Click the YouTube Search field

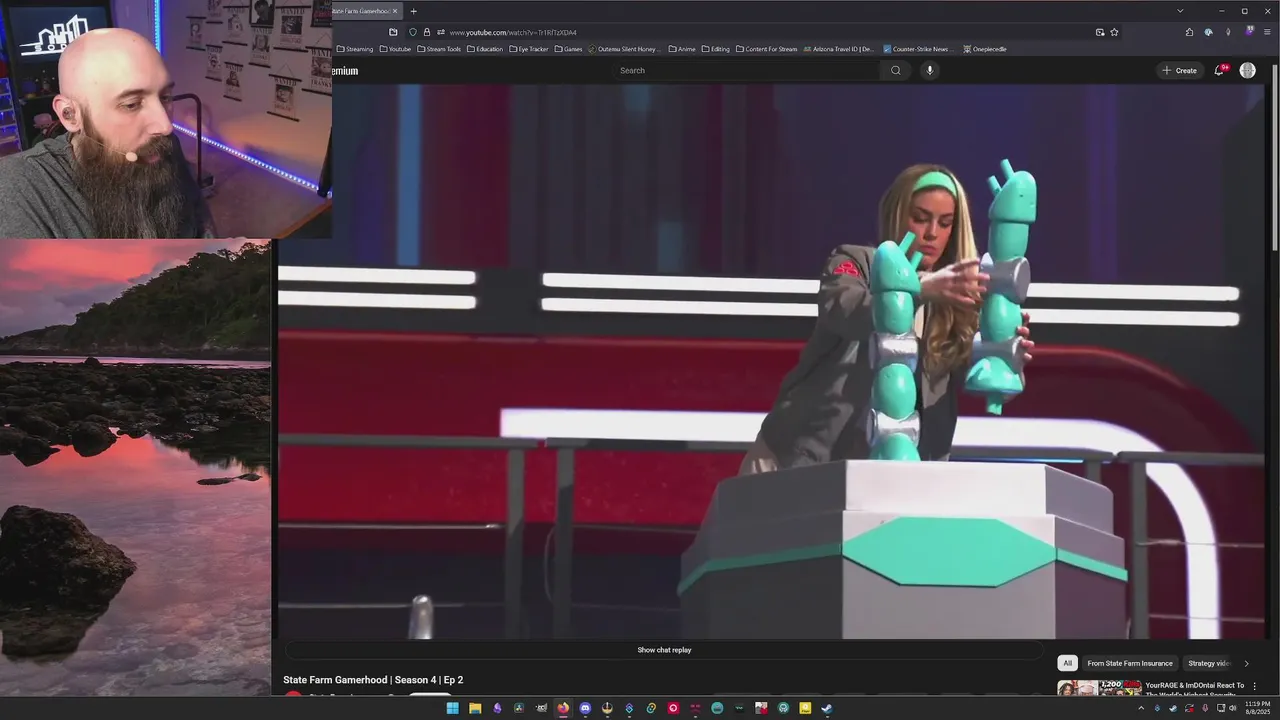click(x=747, y=70)
